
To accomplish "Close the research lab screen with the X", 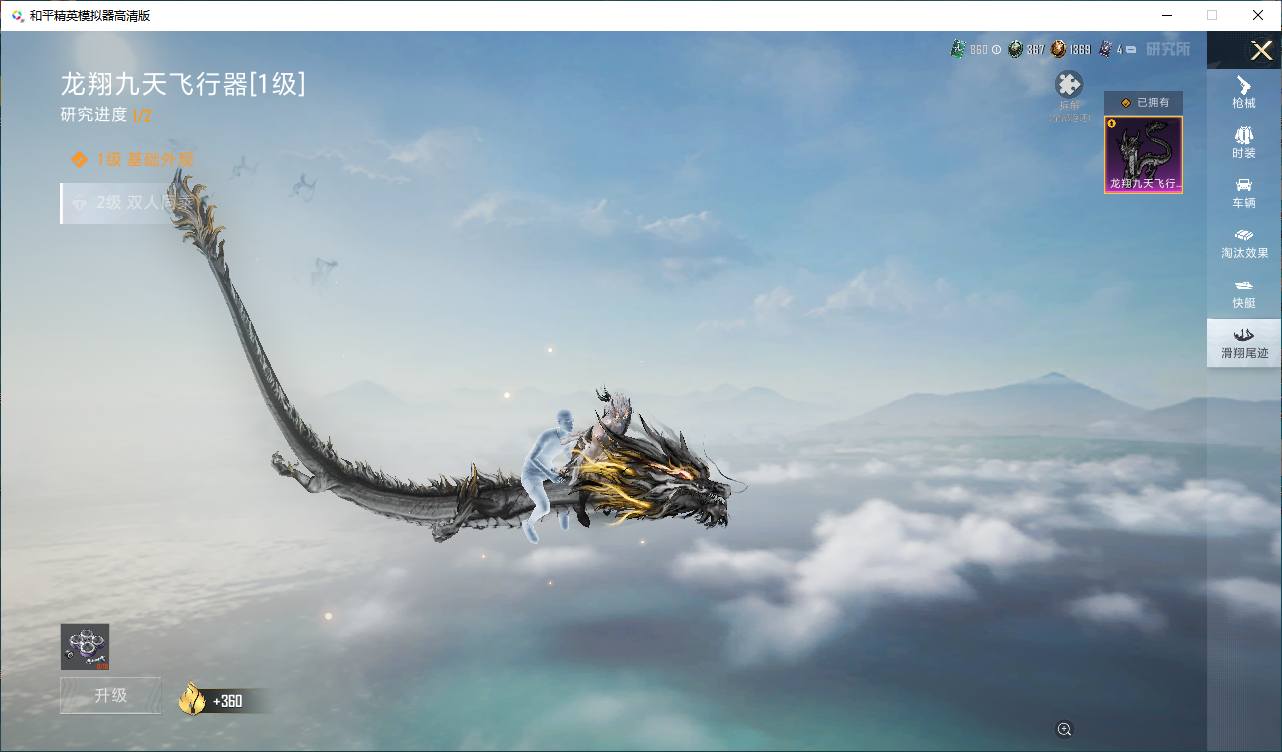I will tap(1261, 50).
